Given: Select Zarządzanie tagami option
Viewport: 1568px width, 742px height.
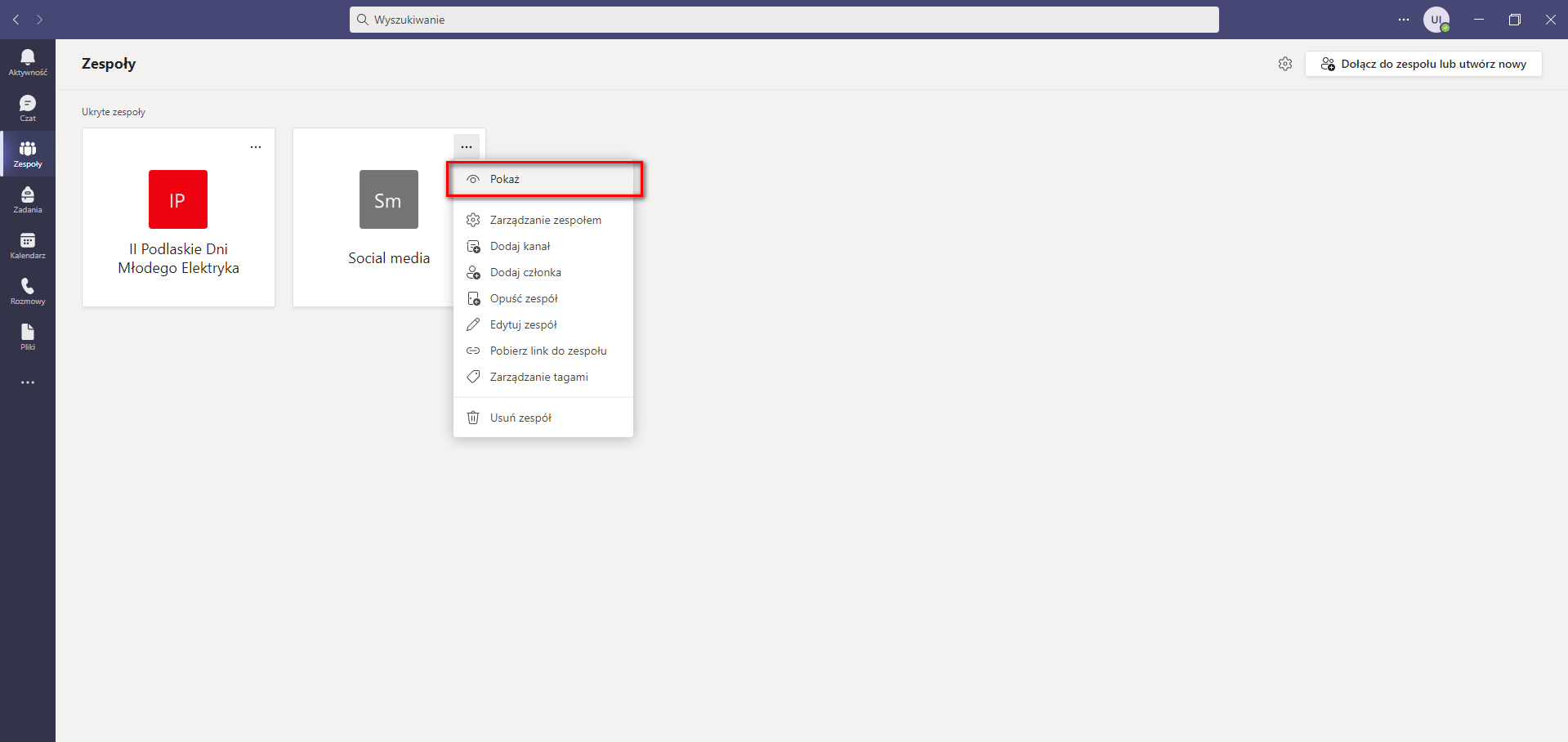Looking at the screenshot, I should [543, 377].
